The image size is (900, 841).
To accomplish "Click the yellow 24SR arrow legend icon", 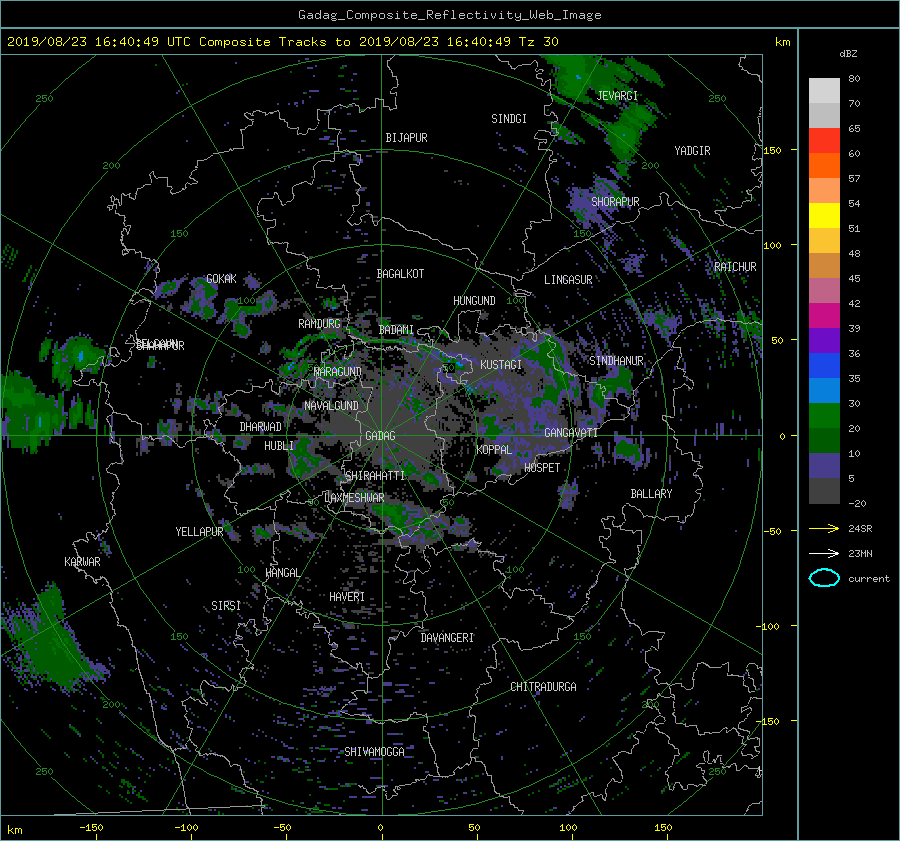I will click(x=824, y=528).
